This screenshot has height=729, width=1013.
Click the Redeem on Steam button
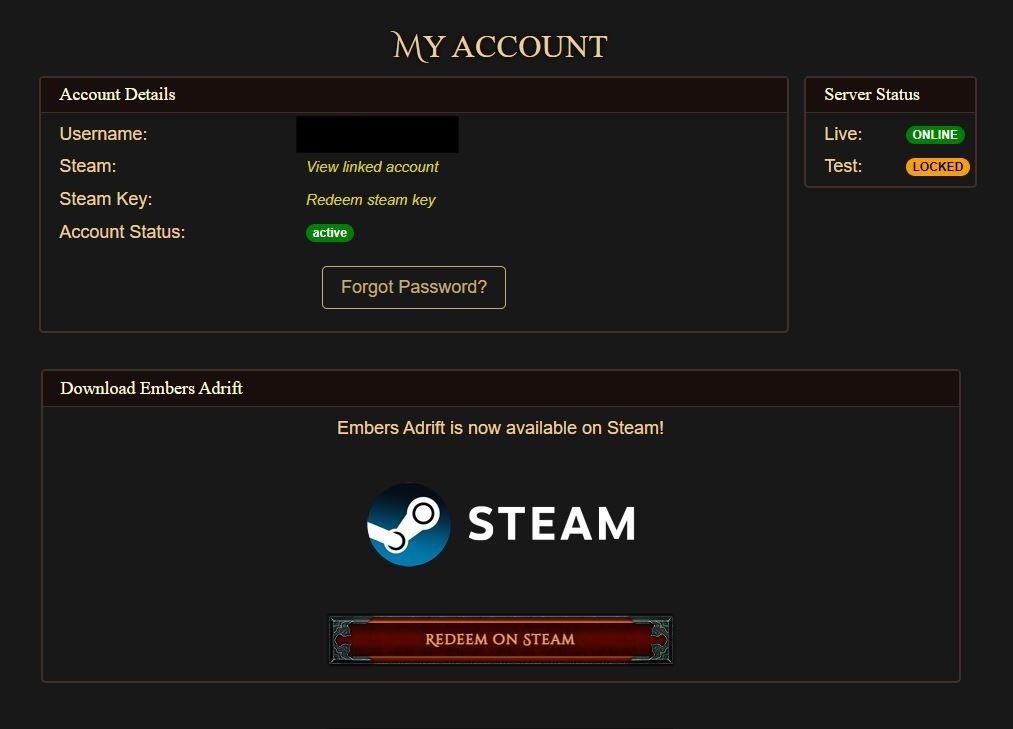501,640
